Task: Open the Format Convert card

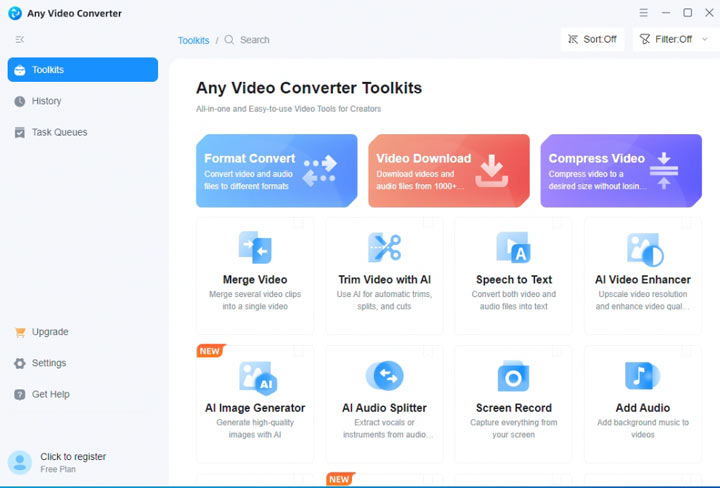Action: (x=276, y=171)
